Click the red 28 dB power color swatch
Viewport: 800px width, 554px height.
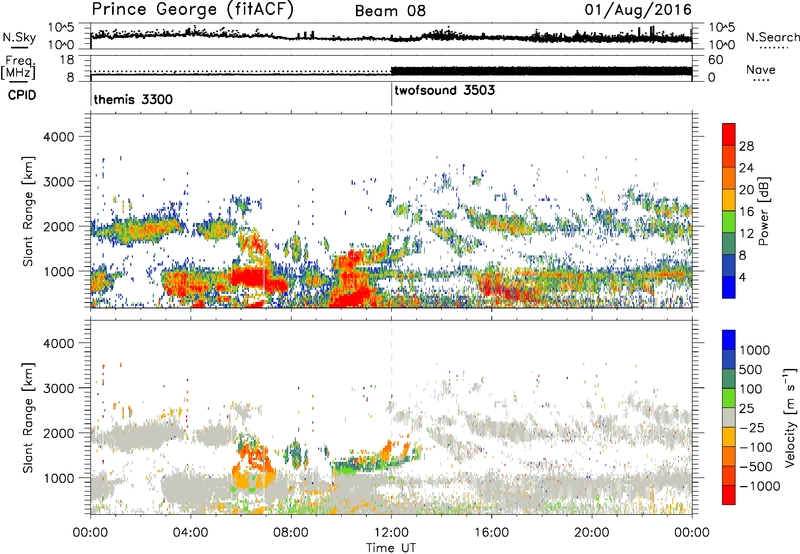(729, 134)
